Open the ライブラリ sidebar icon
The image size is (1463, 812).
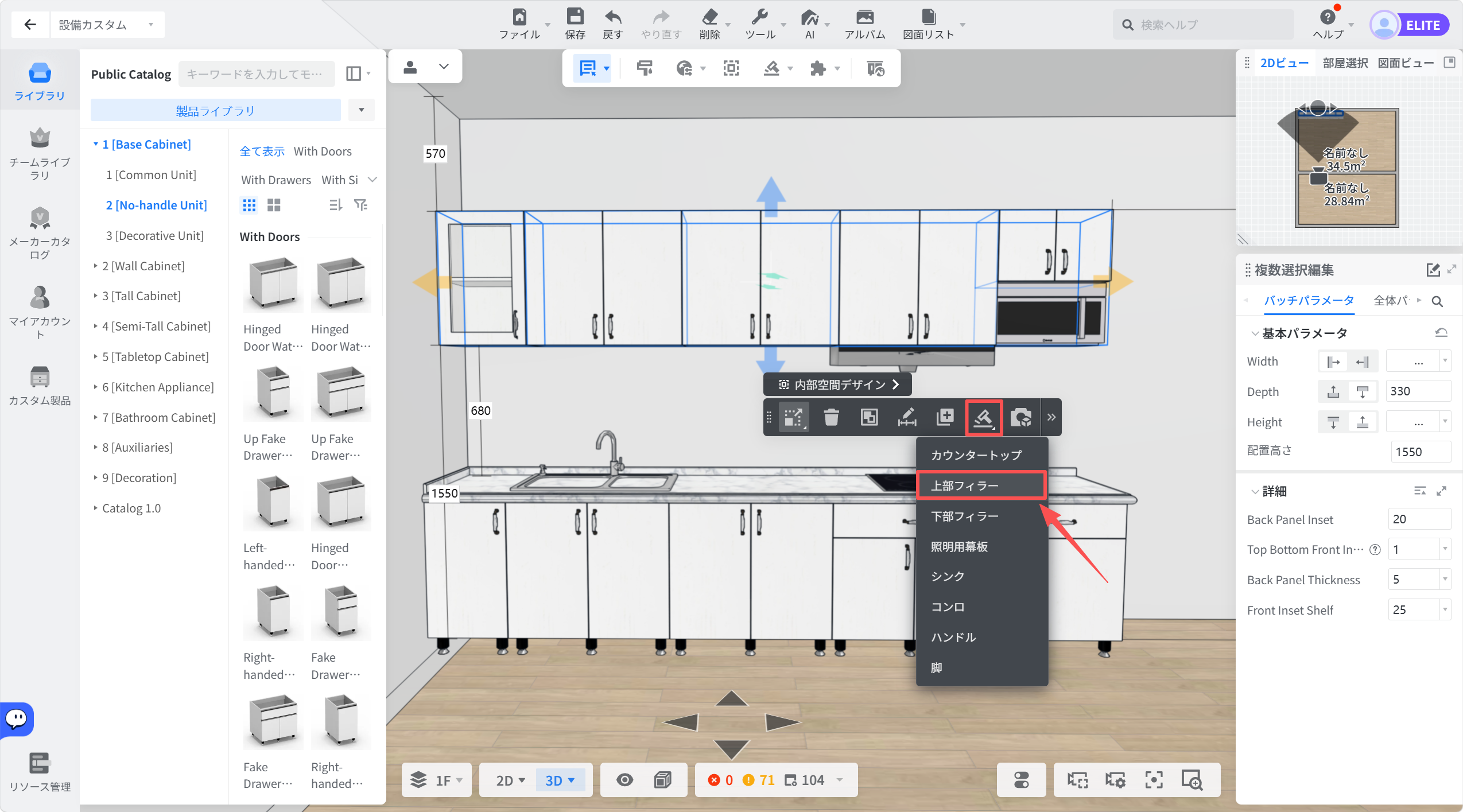[x=40, y=81]
